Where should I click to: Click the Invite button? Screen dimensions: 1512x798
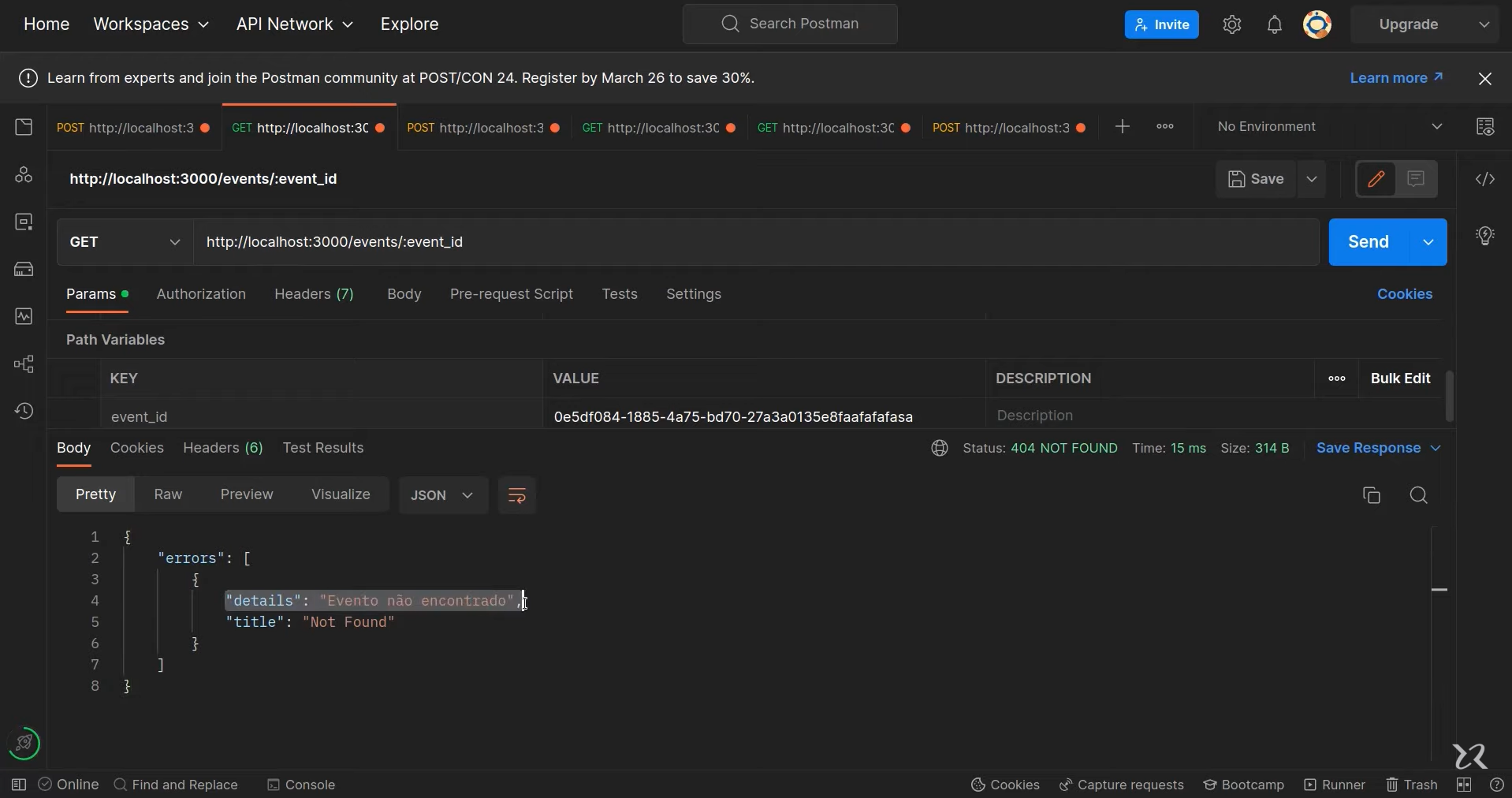point(1162,24)
